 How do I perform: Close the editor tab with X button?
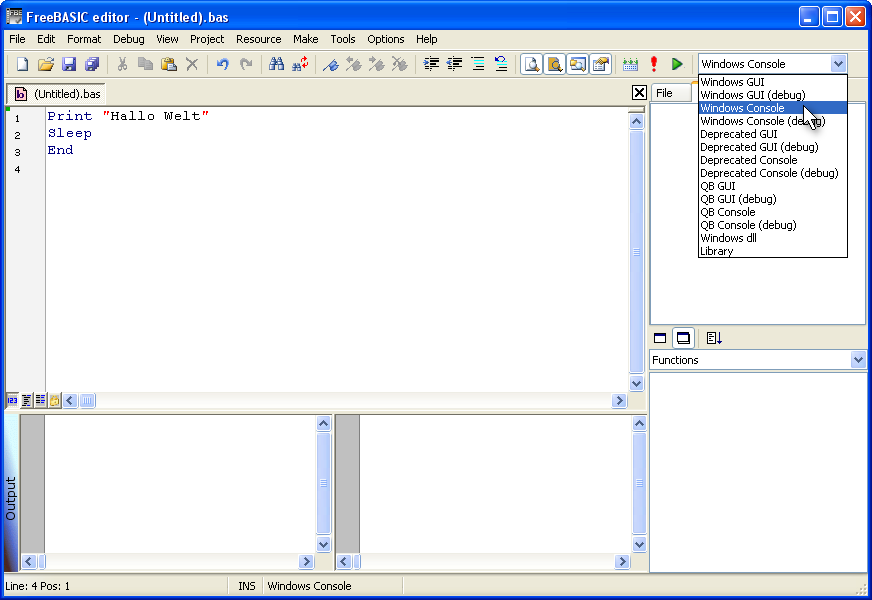click(x=640, y=93)
